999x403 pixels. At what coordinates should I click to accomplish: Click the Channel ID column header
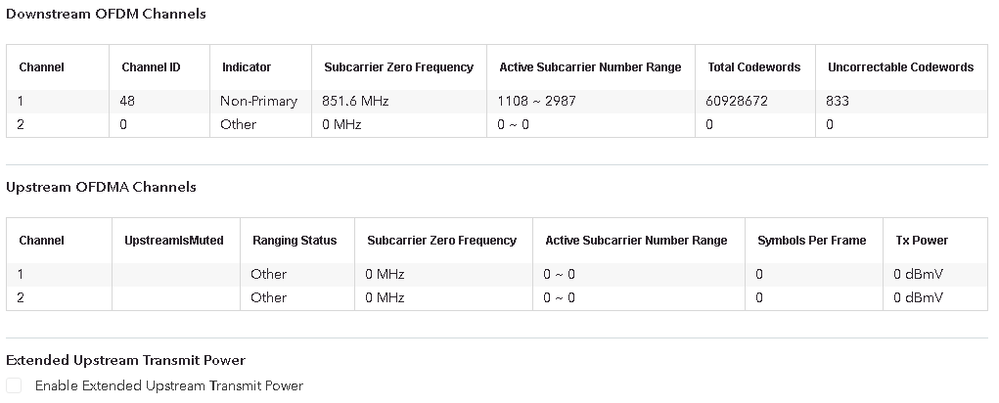click(x=151, y=67)
